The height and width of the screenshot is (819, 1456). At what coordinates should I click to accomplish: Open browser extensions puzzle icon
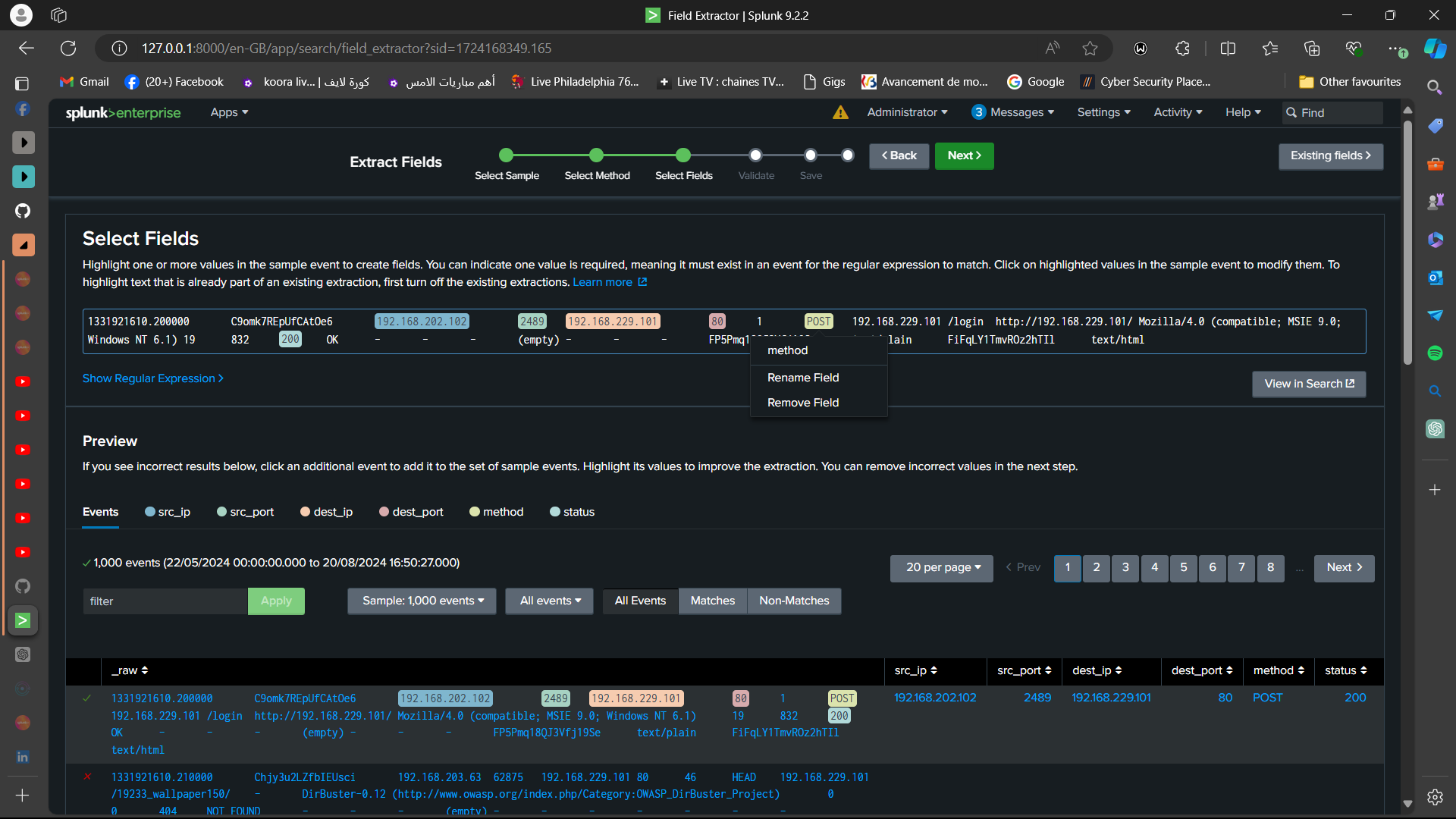(1182, 49)
